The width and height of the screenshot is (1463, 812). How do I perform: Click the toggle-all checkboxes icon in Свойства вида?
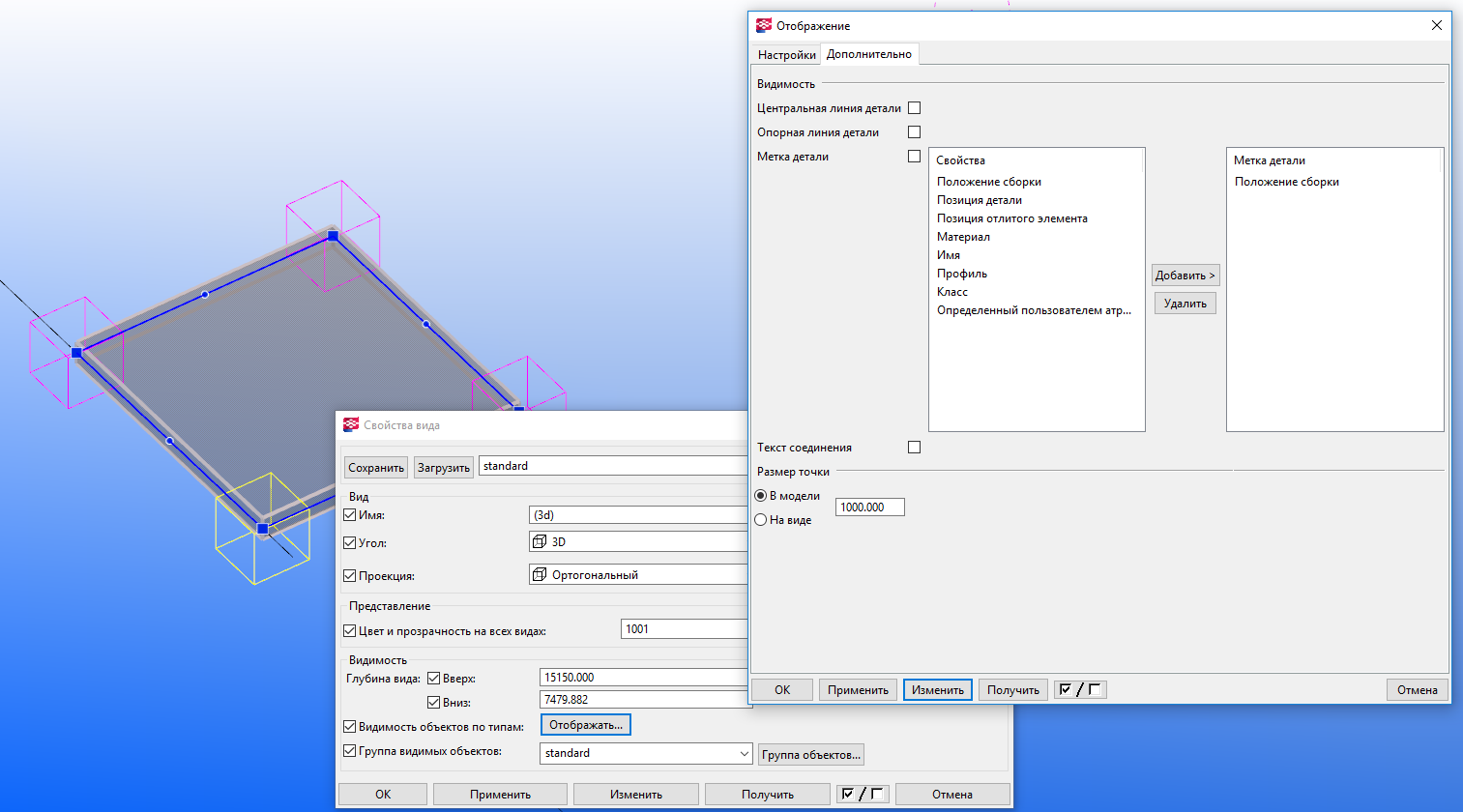pos(863,794)
